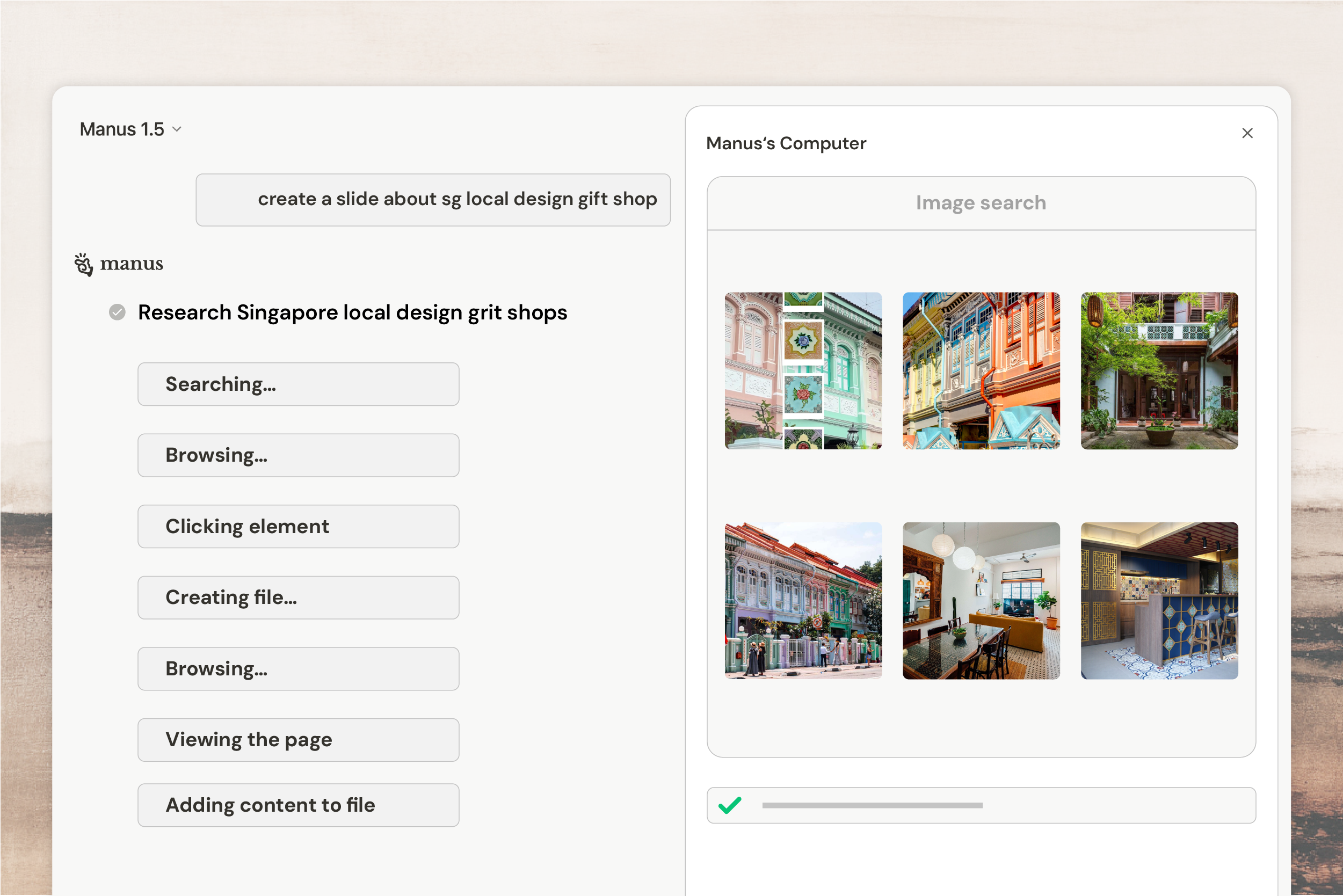Click the Image search header tab
The height and width of the screenshot is (896, 1343).
pyautogui.click(x=981, y=203)
